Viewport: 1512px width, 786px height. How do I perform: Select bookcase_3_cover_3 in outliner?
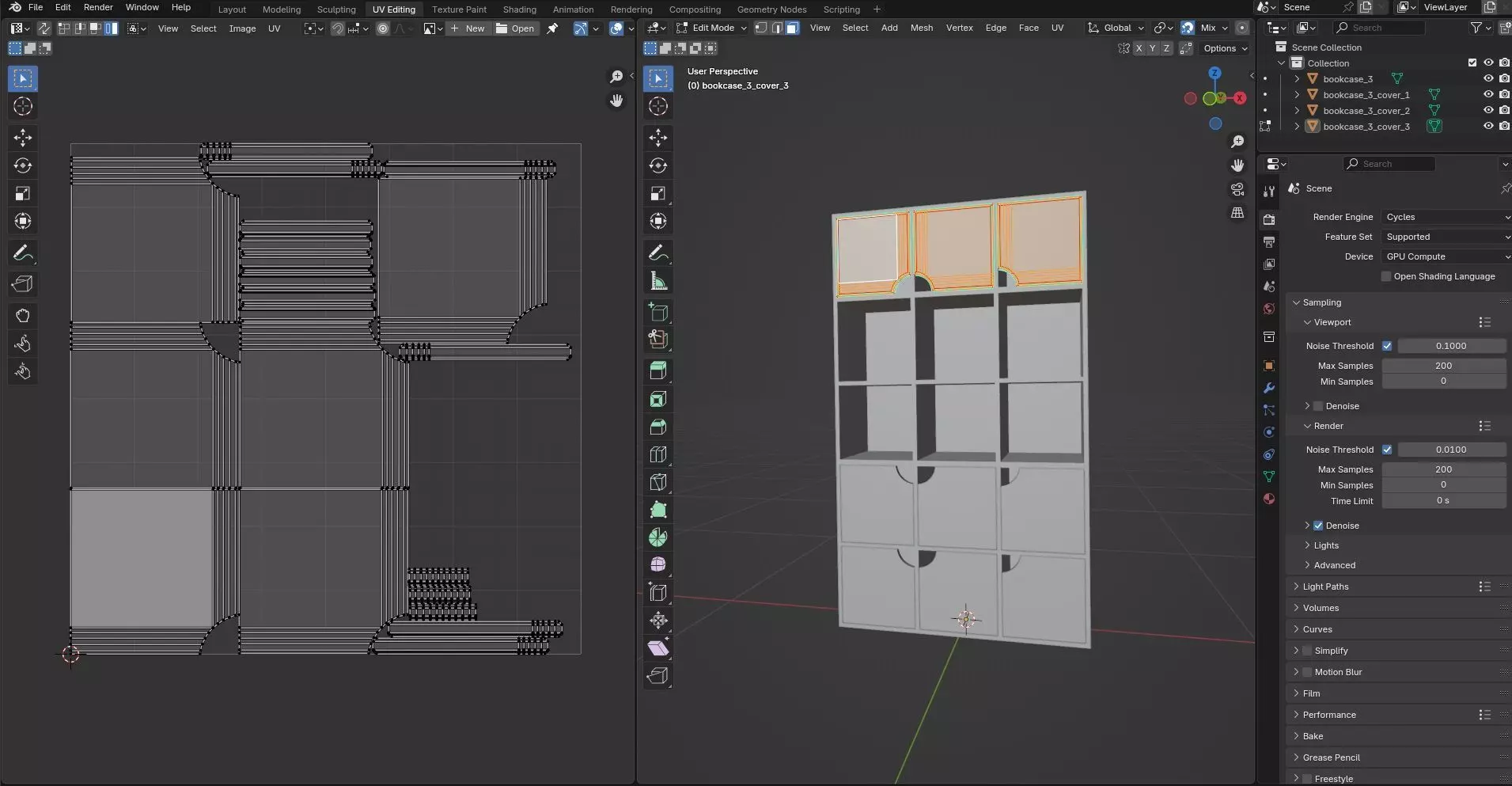[1366, 127]
